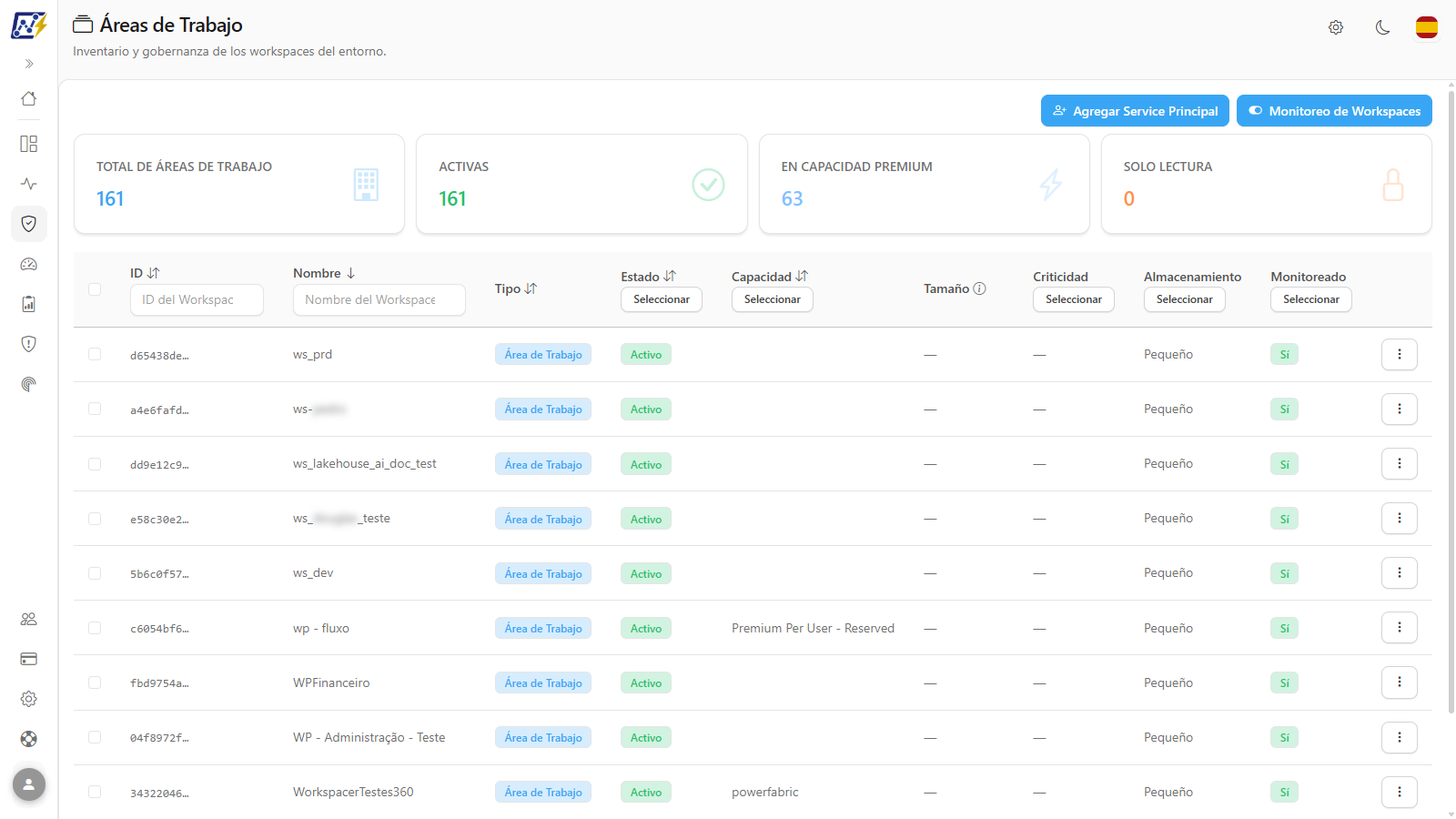Click the vertical page scrollbar
The height and width of the screenshot is (819, 1456).
pyautogui.click(x=1451, y=400)
